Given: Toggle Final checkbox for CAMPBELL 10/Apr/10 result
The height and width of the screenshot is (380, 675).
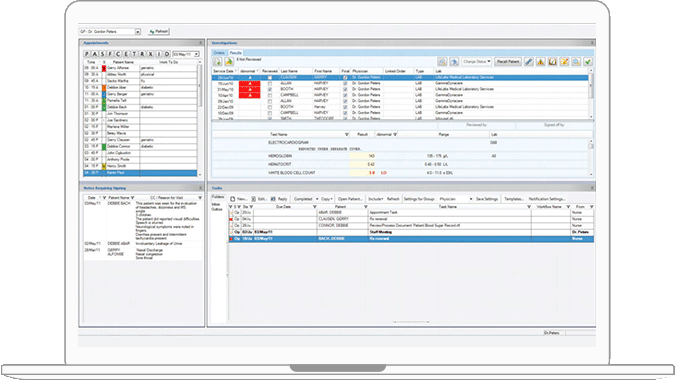Looking at the screenshot, I should [345, 95].
